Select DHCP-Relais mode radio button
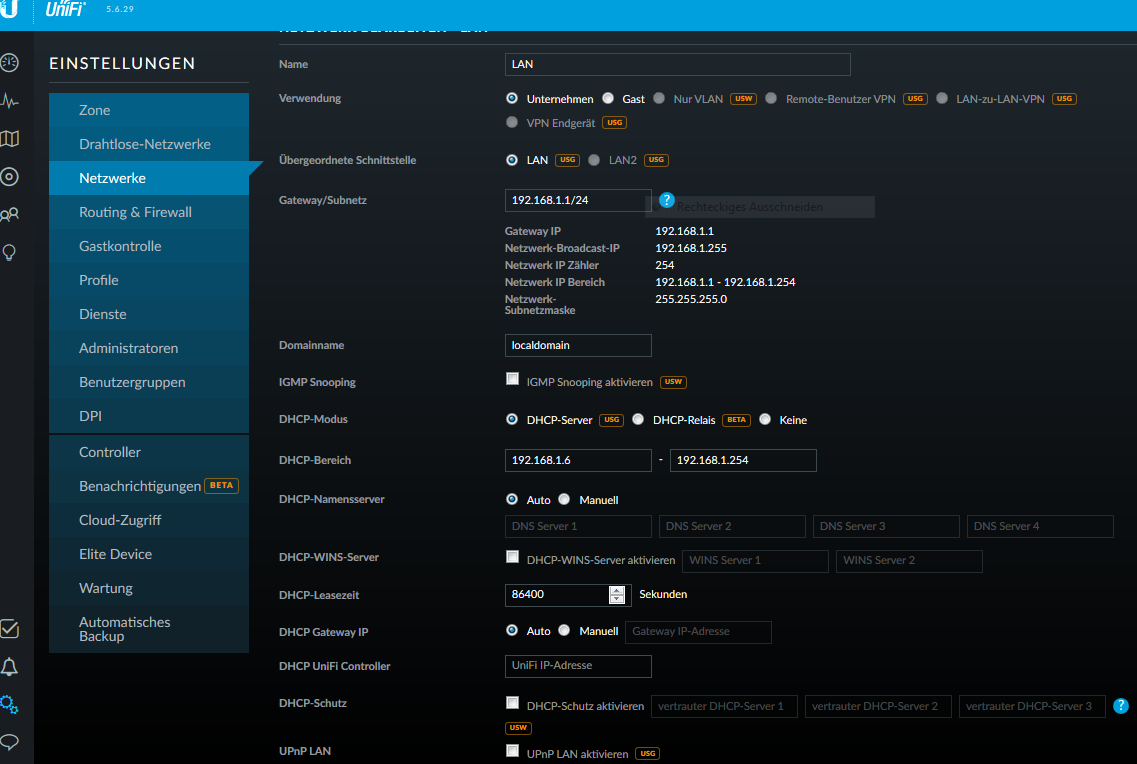The height and width of the screenshot is (764, 1137). pos(638,419)
